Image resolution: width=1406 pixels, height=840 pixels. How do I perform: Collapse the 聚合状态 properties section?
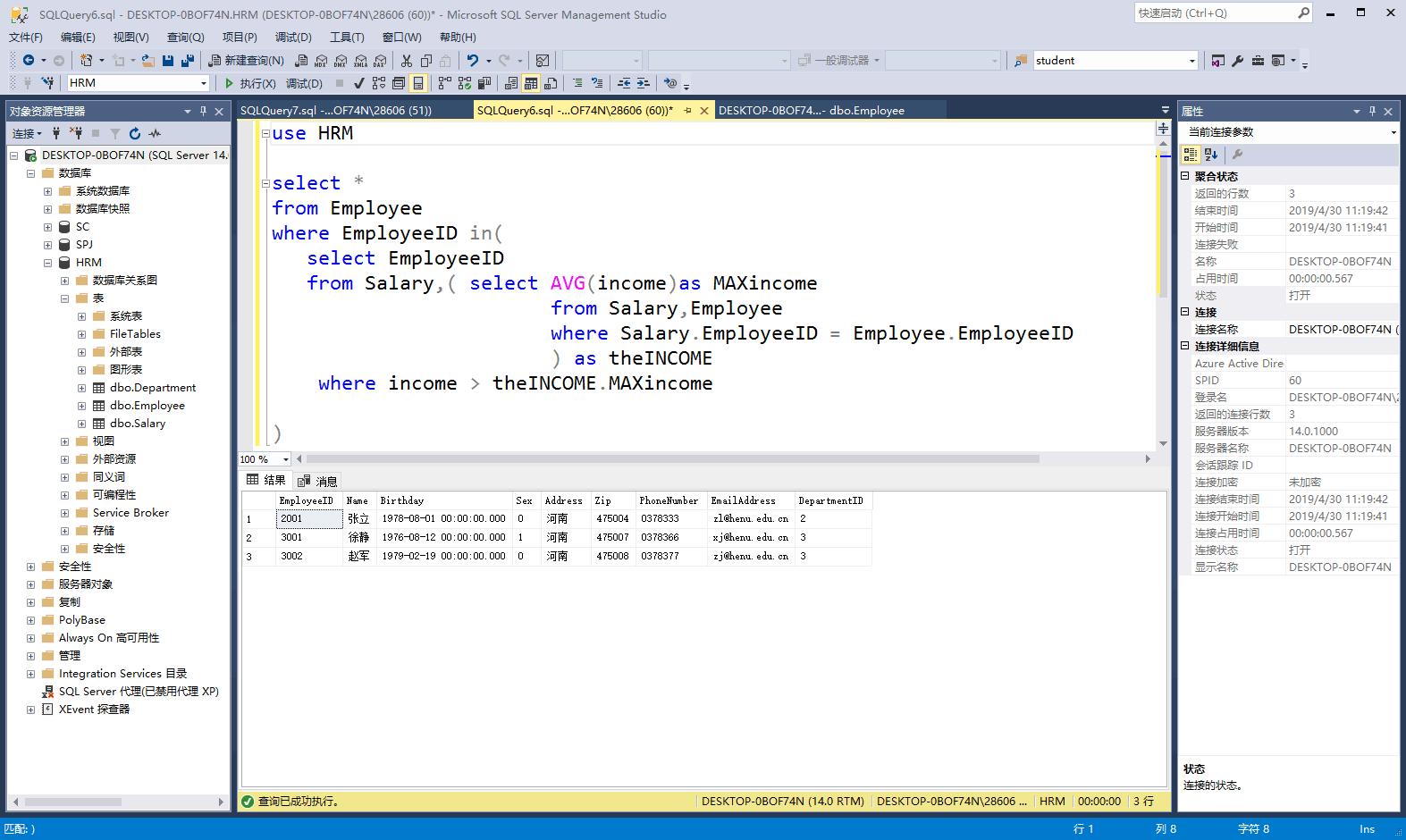pyautogui.click(x=1185, y=176)
